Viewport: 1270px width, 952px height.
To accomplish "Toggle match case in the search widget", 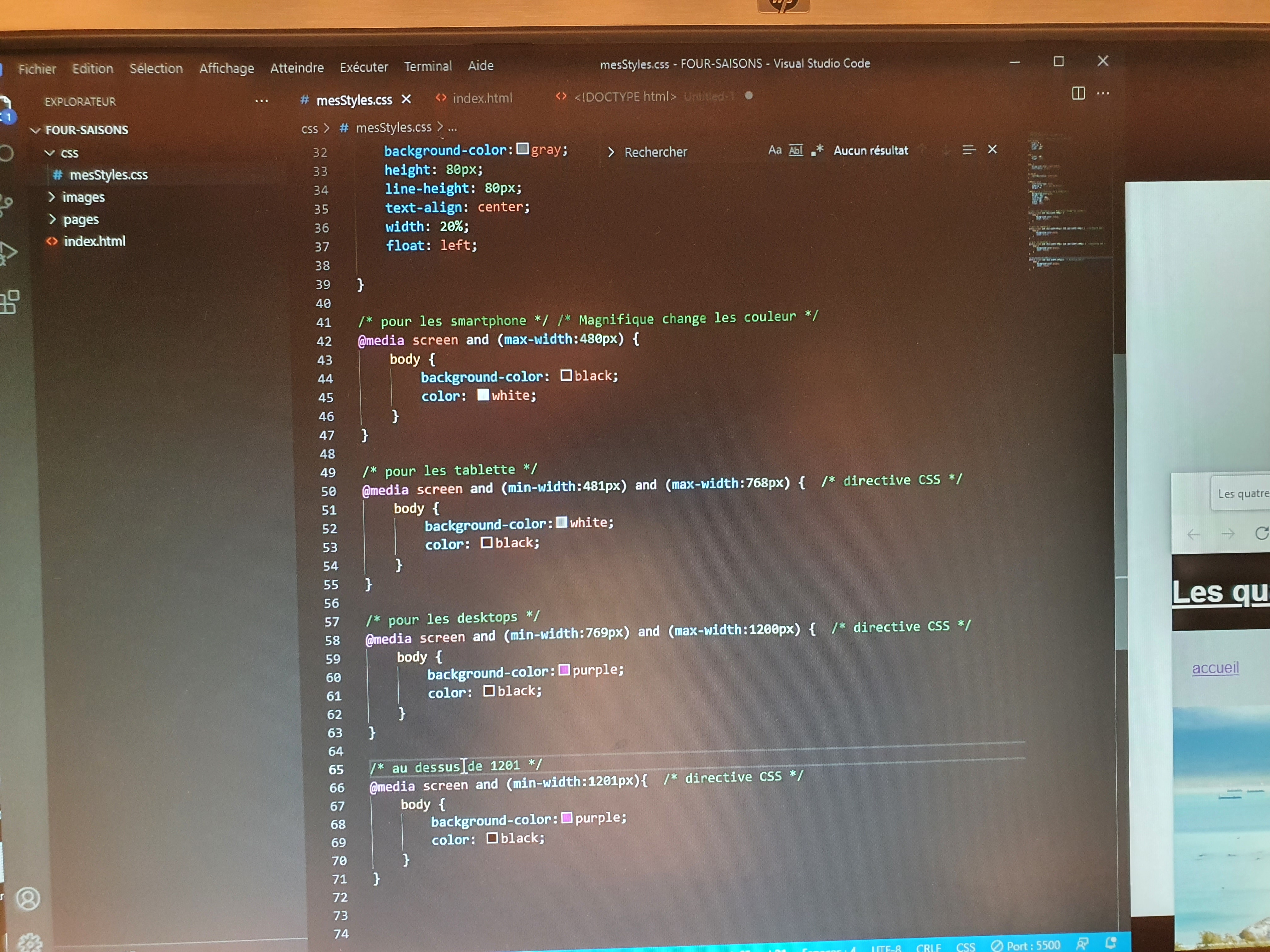I will 775,150.
